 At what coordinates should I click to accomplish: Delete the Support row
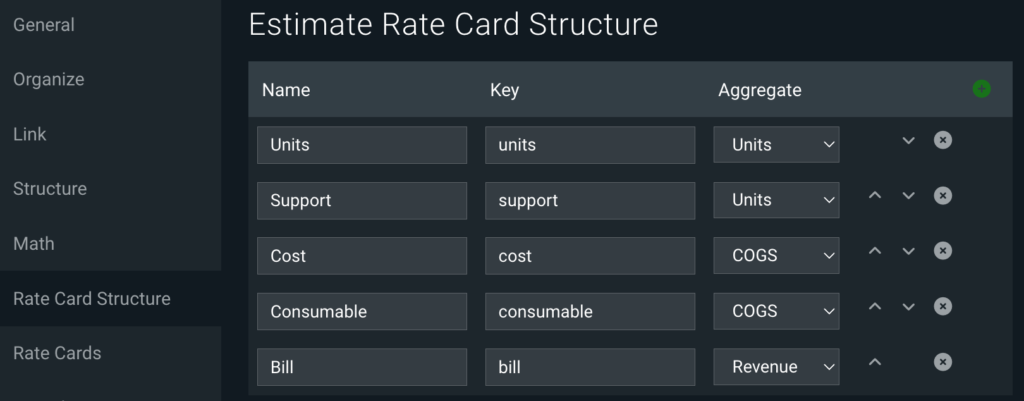(942, 195)
